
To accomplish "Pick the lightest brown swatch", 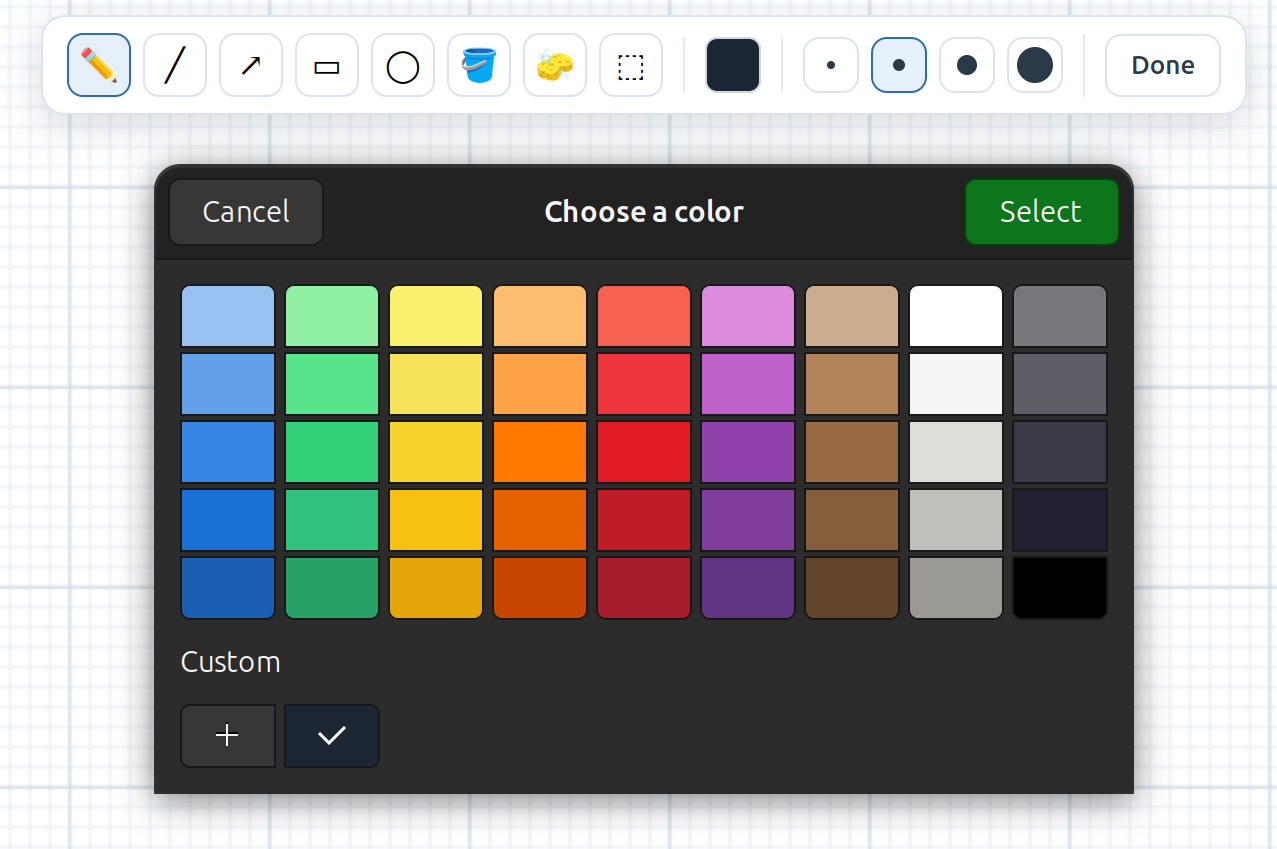I will (852, 316).
